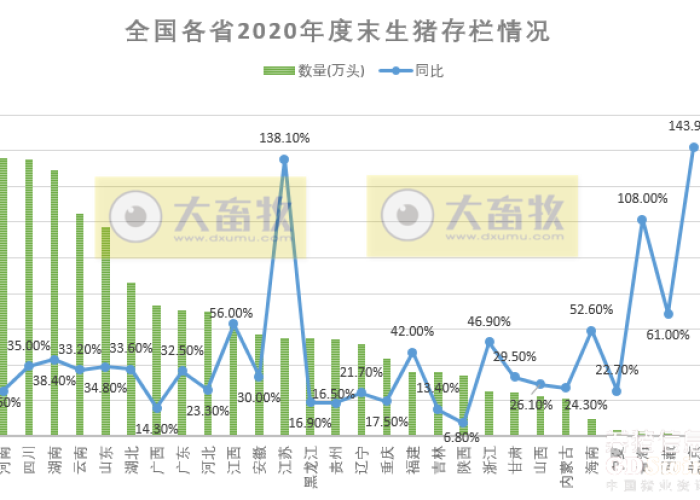Select the 23.30% data label

point(208,410)
